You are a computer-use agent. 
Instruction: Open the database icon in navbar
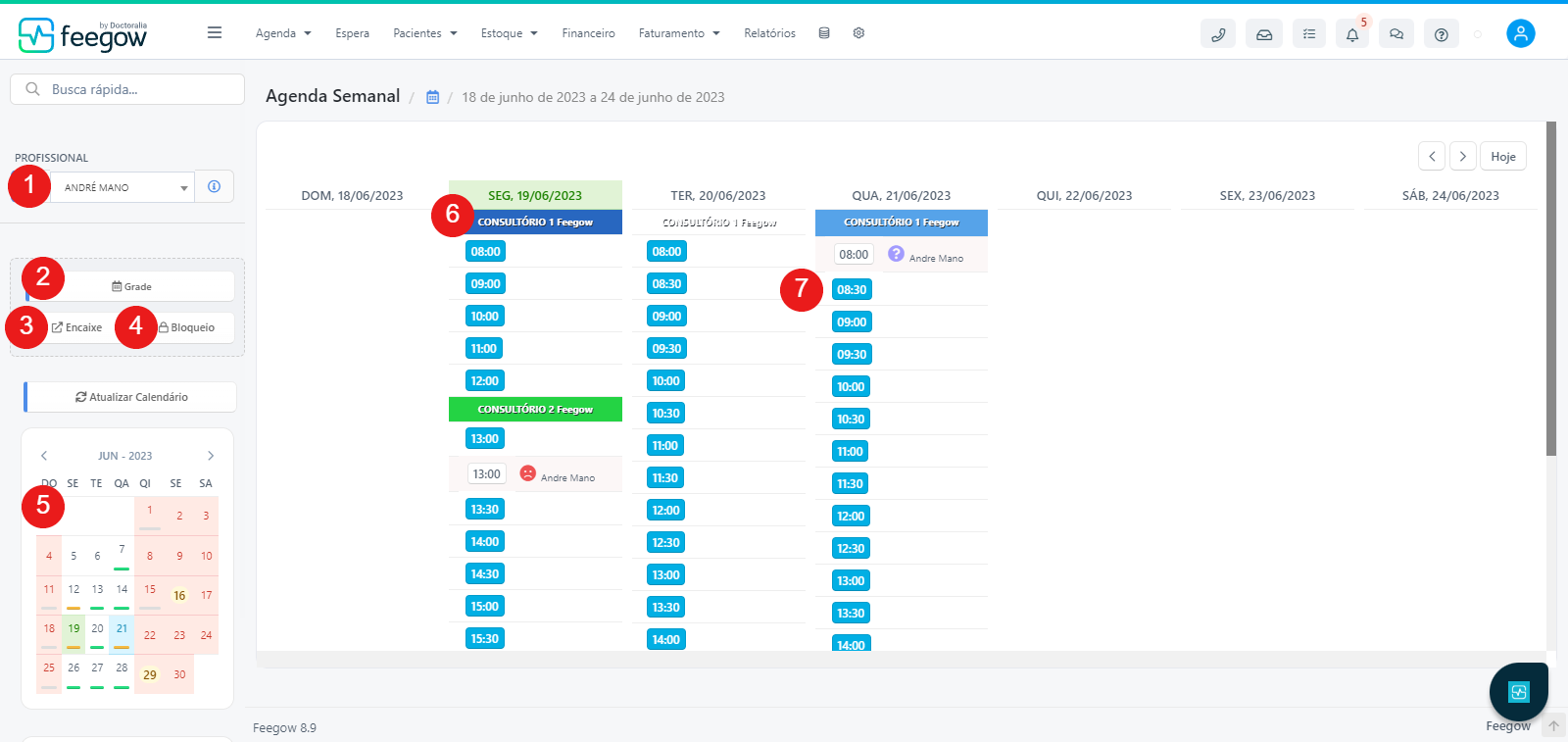tap(824, 33)
